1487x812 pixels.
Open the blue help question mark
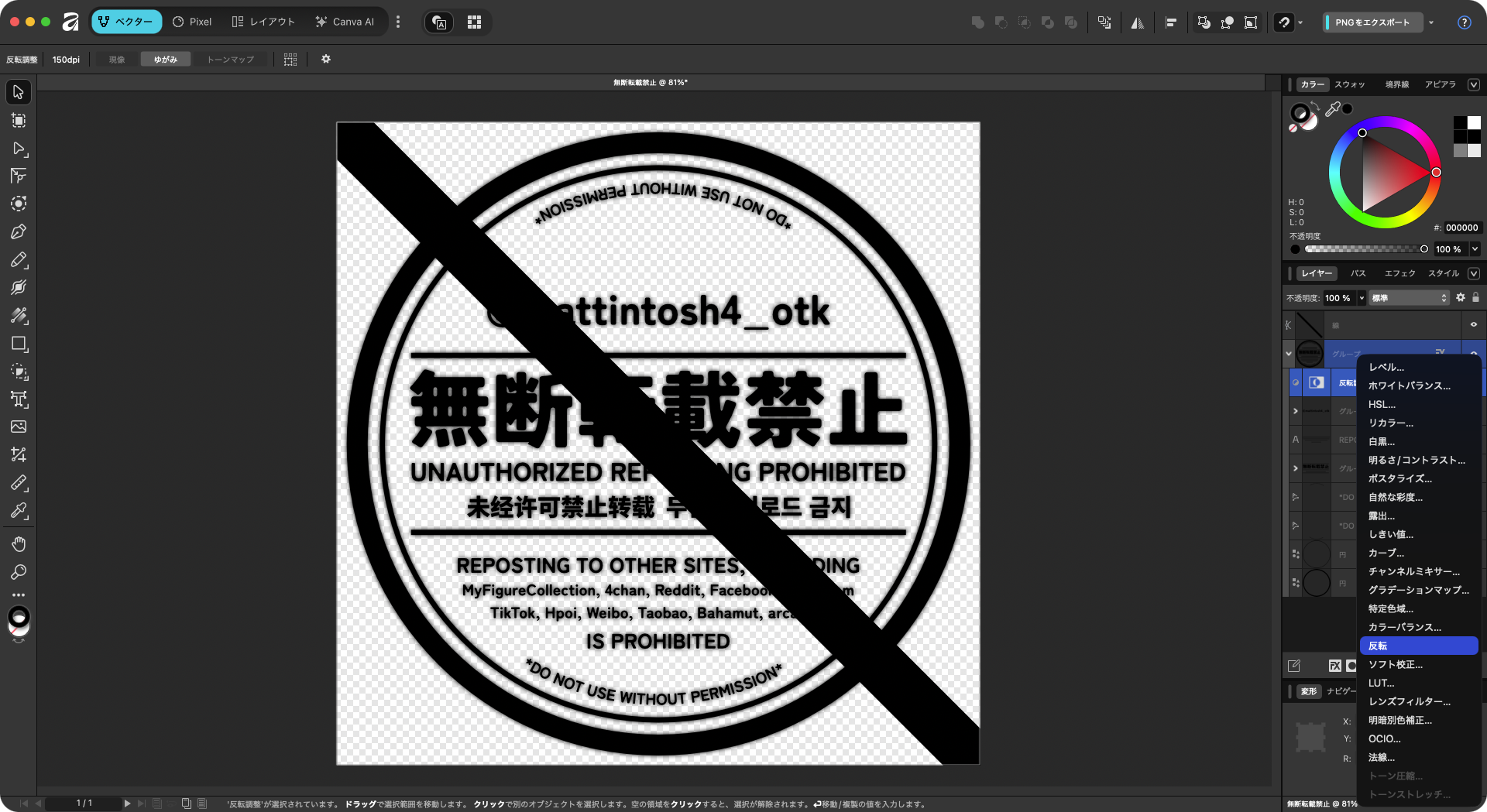1464,22
